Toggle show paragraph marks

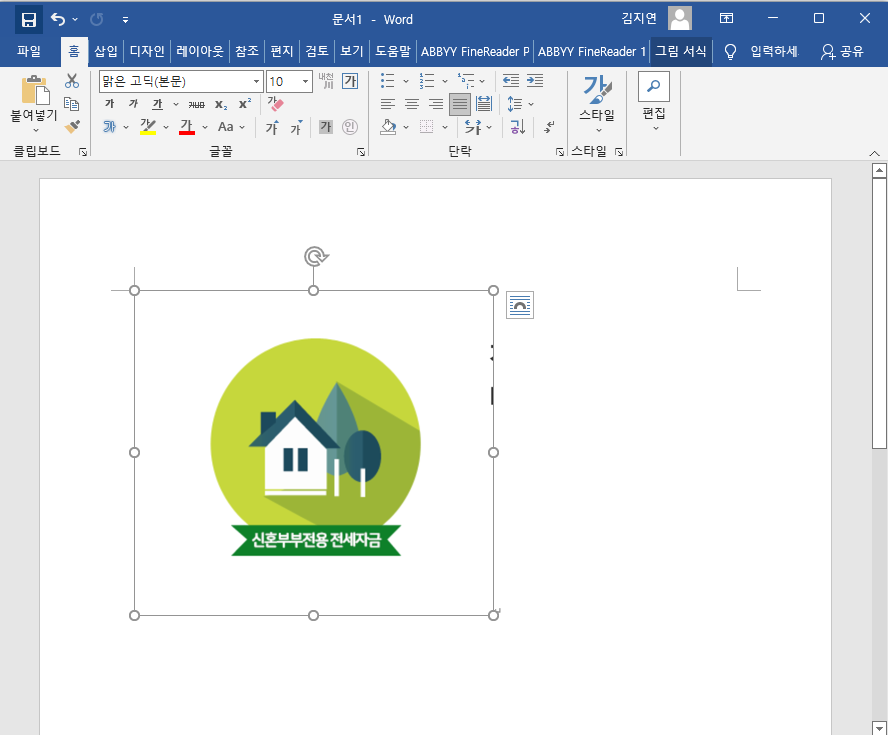(x=549, y=127)
